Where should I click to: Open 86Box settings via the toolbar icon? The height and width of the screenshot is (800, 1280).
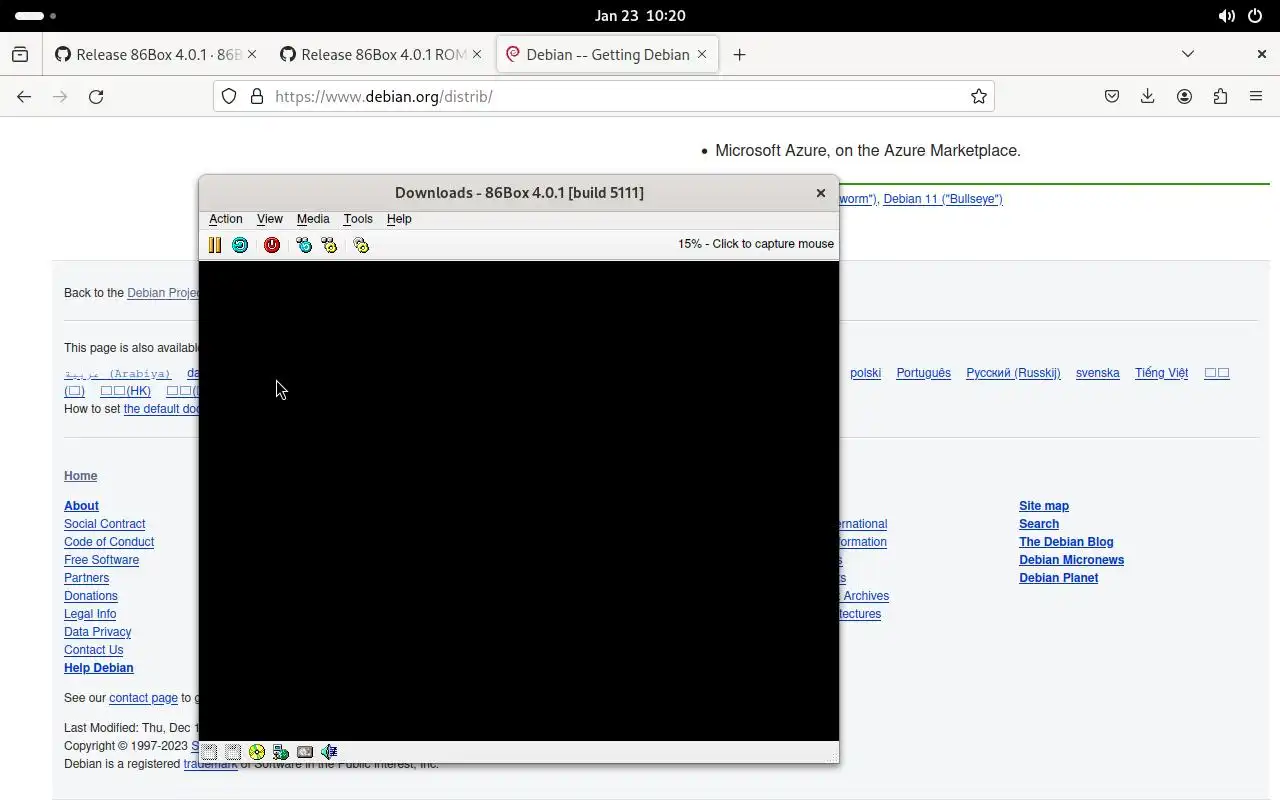tap(361, 245)
